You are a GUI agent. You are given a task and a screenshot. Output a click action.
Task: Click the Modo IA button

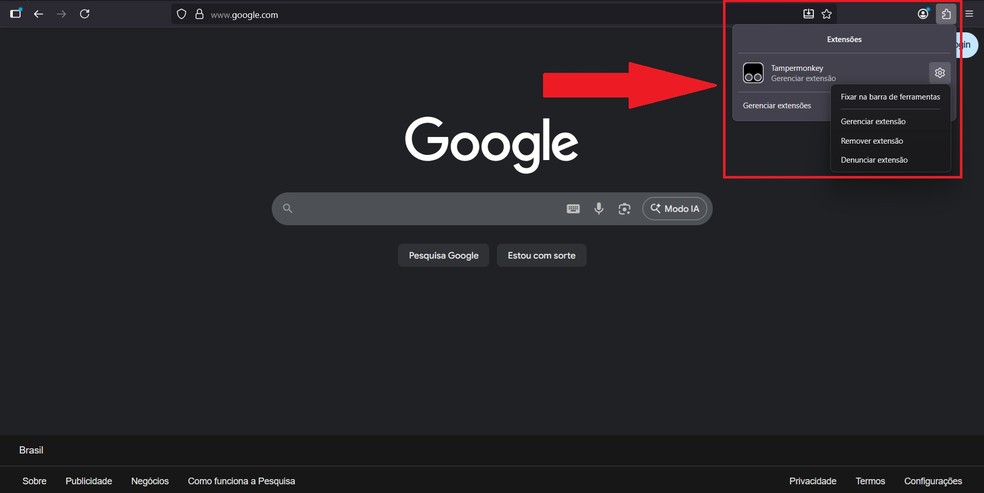[675, 209]
